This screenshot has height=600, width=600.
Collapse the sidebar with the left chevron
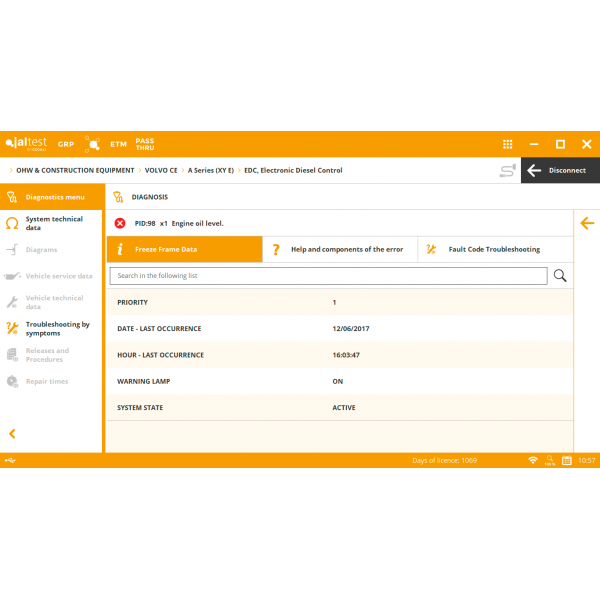[12, 433]
